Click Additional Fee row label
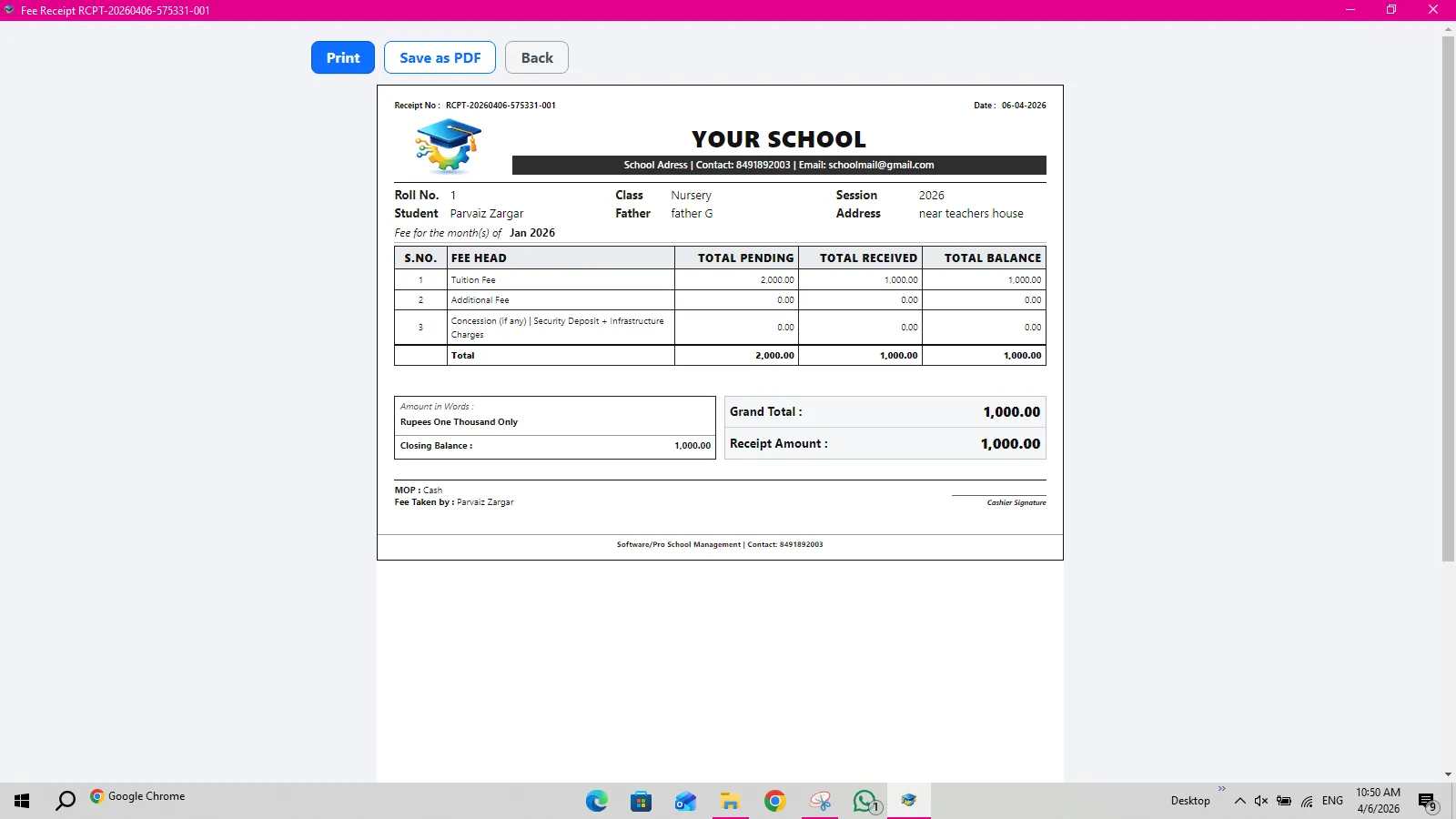This screenshot has width=1456, height=819. coord(480,300)
